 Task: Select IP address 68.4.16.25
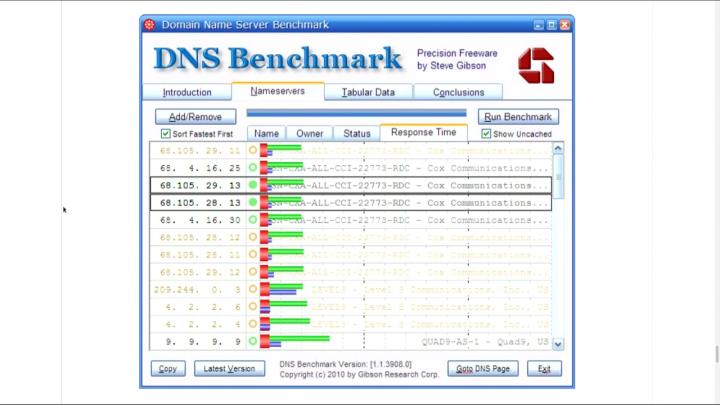[200, 168]
